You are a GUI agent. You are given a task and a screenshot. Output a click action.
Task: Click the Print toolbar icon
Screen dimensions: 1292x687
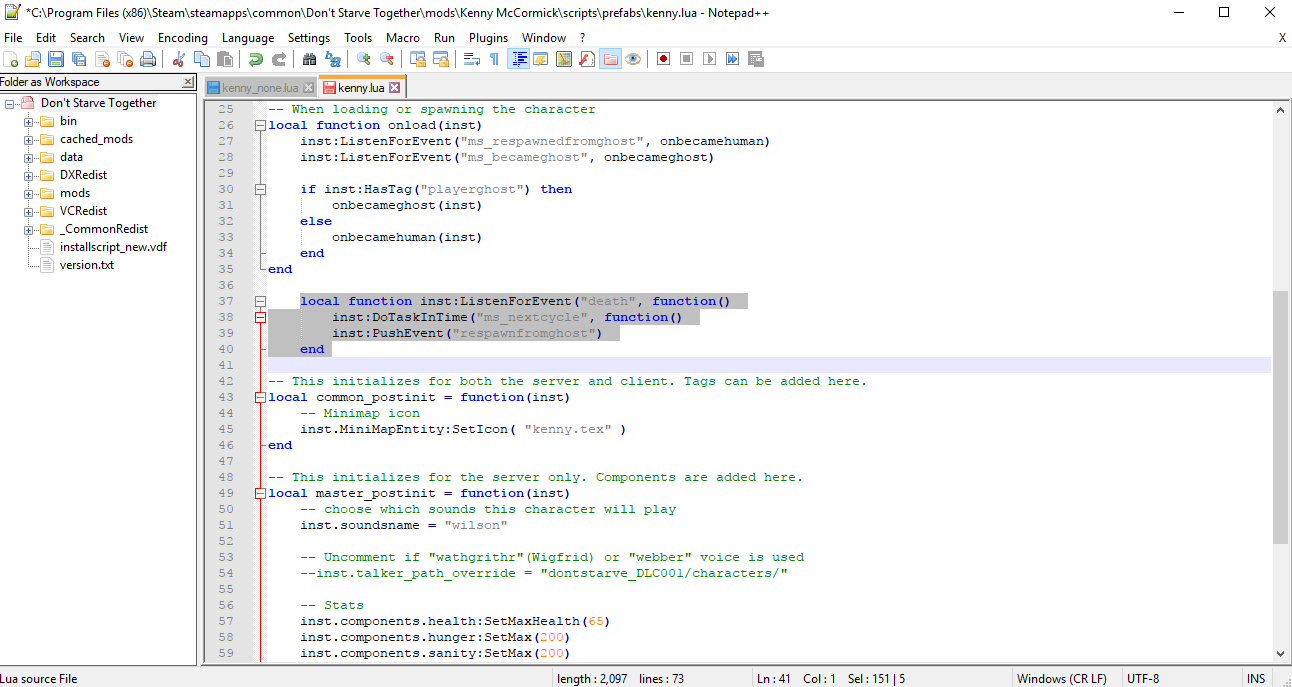(x=148, y=60)
